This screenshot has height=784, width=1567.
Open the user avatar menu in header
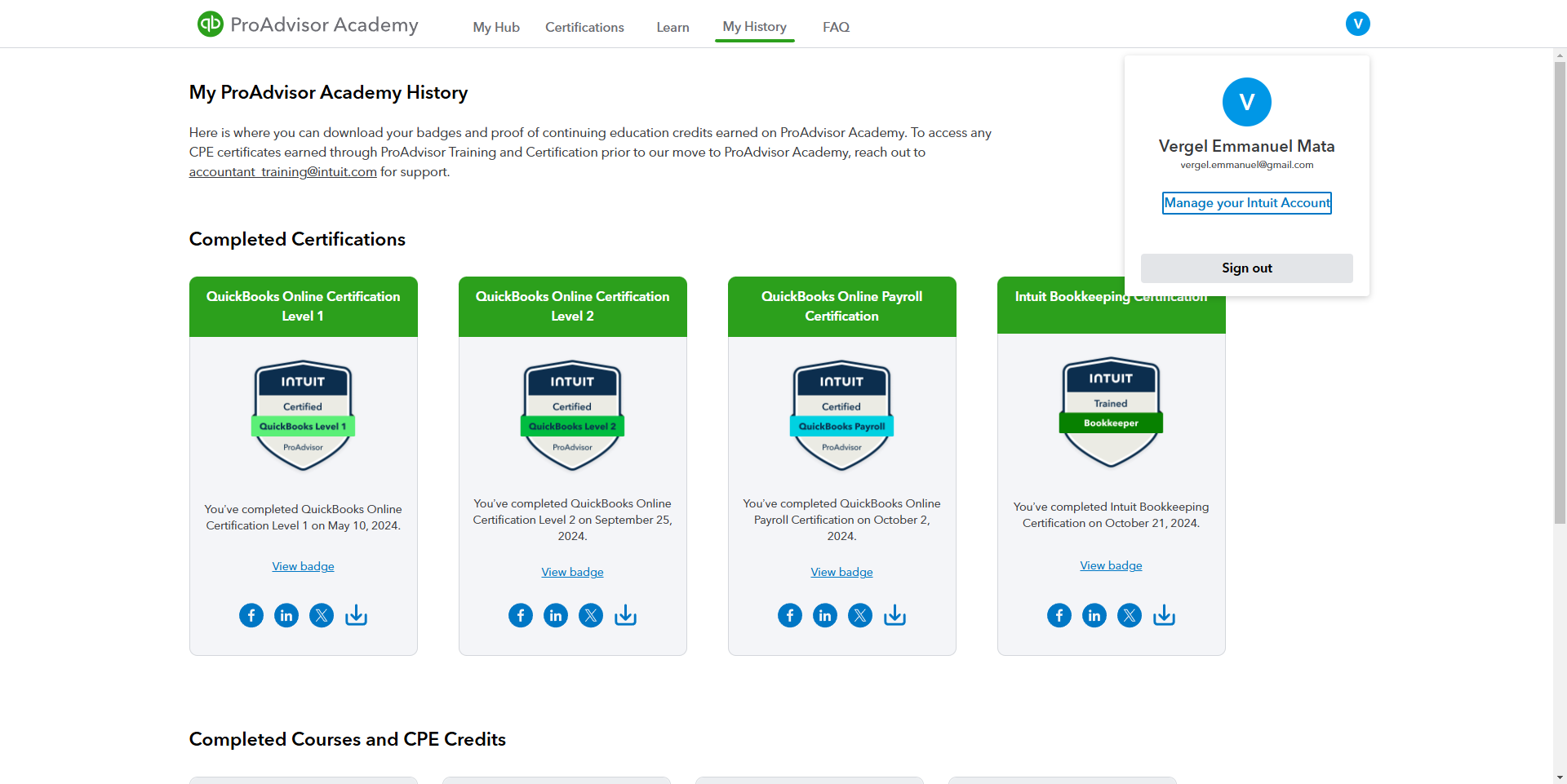(1357, 24)
